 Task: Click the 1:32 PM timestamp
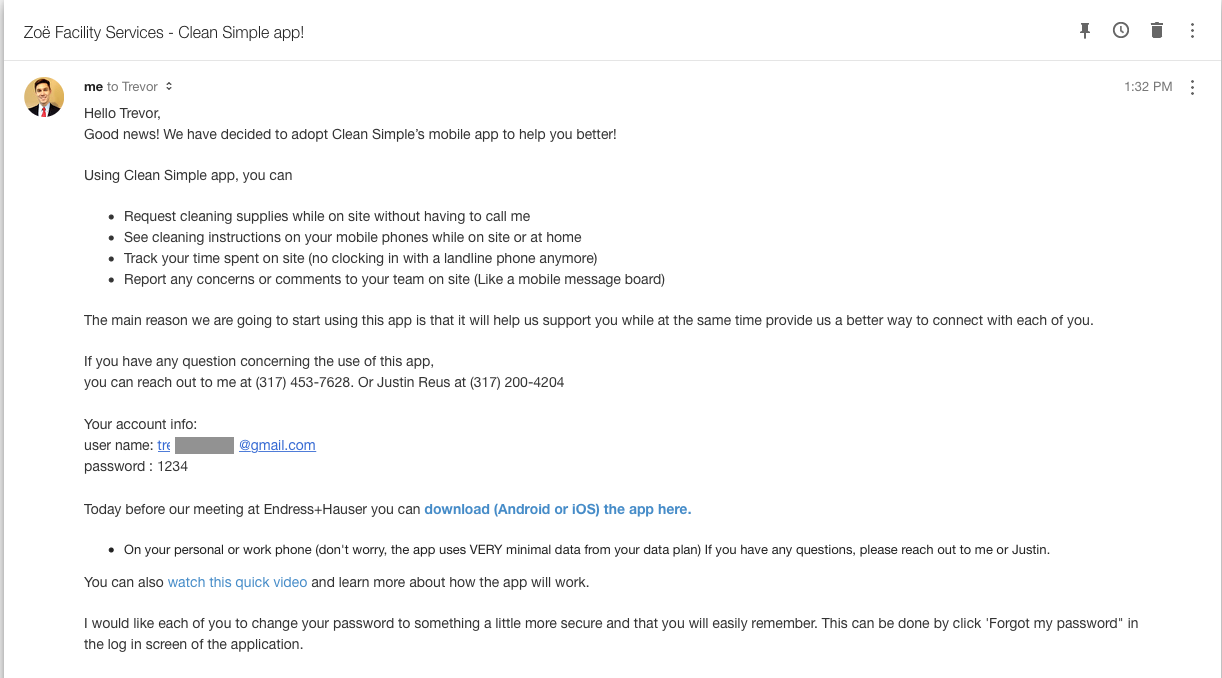pyautogui.click(x=1148, y=87)
